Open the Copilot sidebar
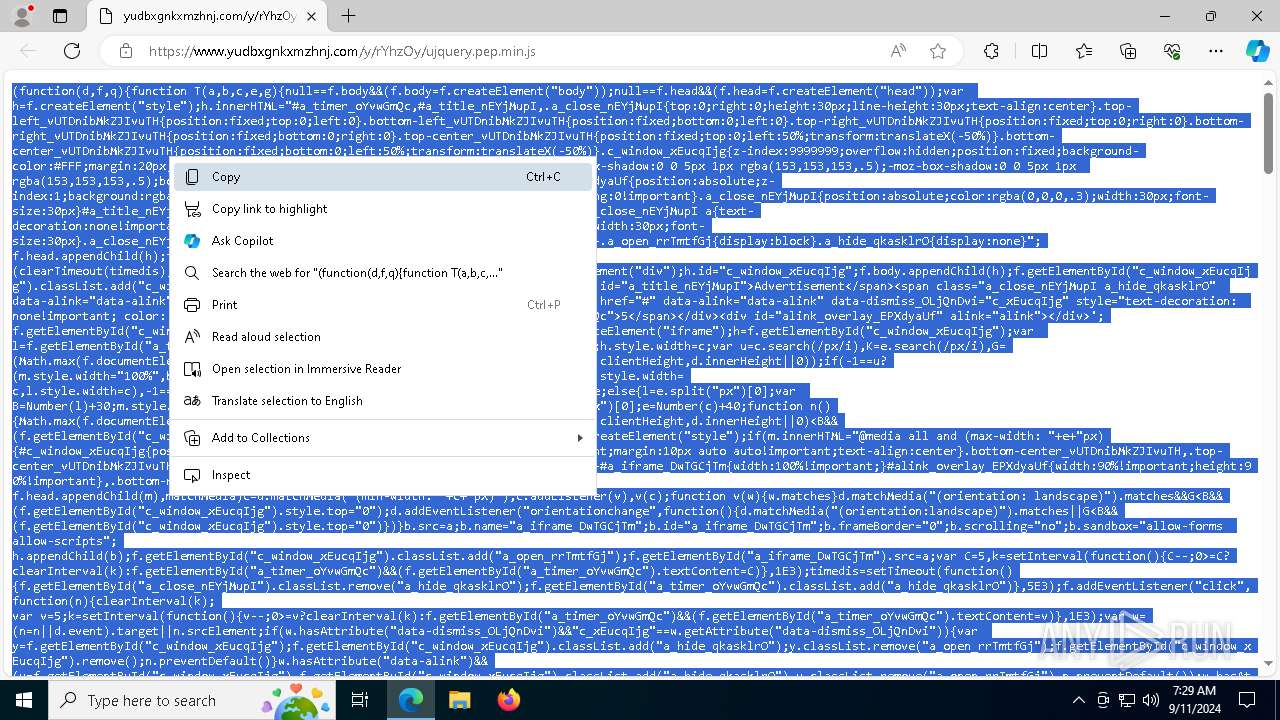Viewport: 1280px width, 720px height. click(x=1257, y=51)
